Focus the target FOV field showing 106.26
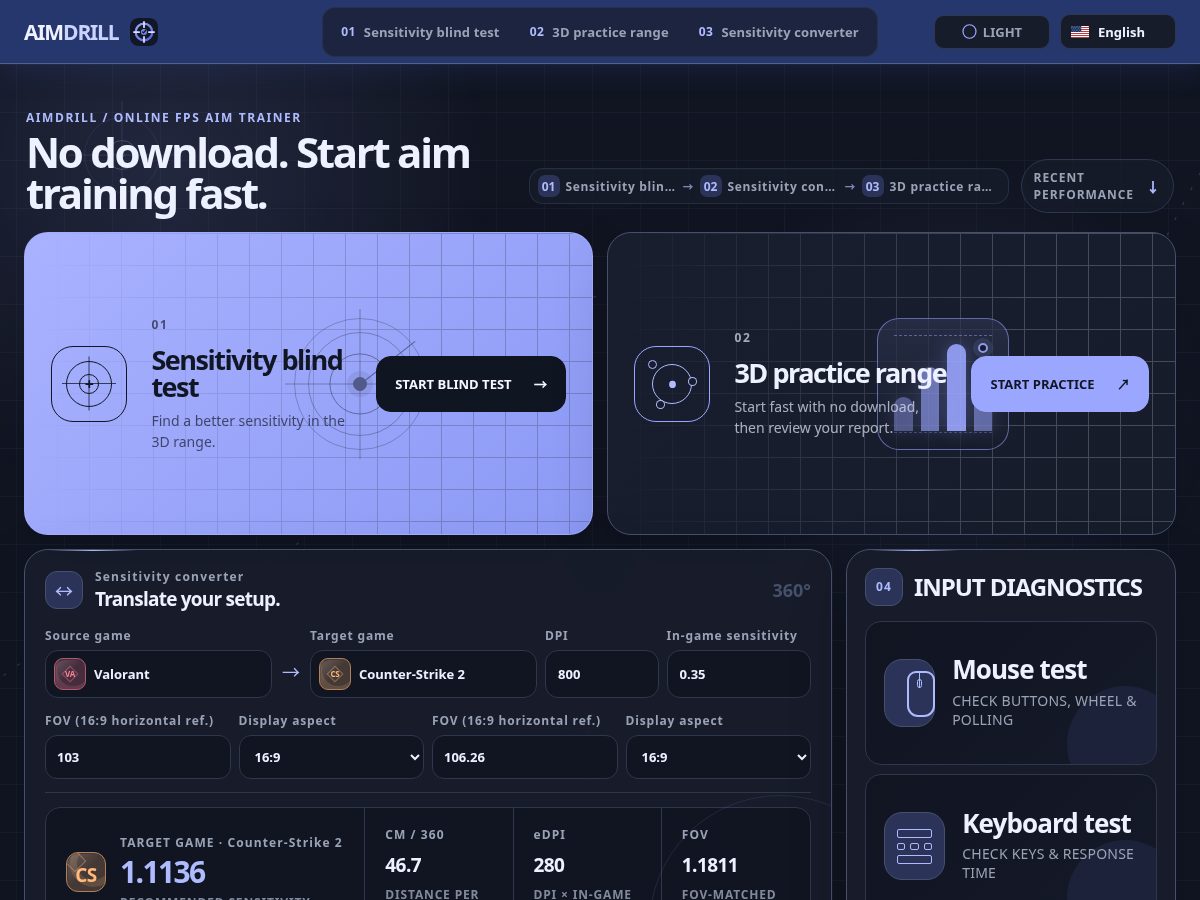Image resolution: width=1200 pixels, height=900 pixels. pos(525,757)
